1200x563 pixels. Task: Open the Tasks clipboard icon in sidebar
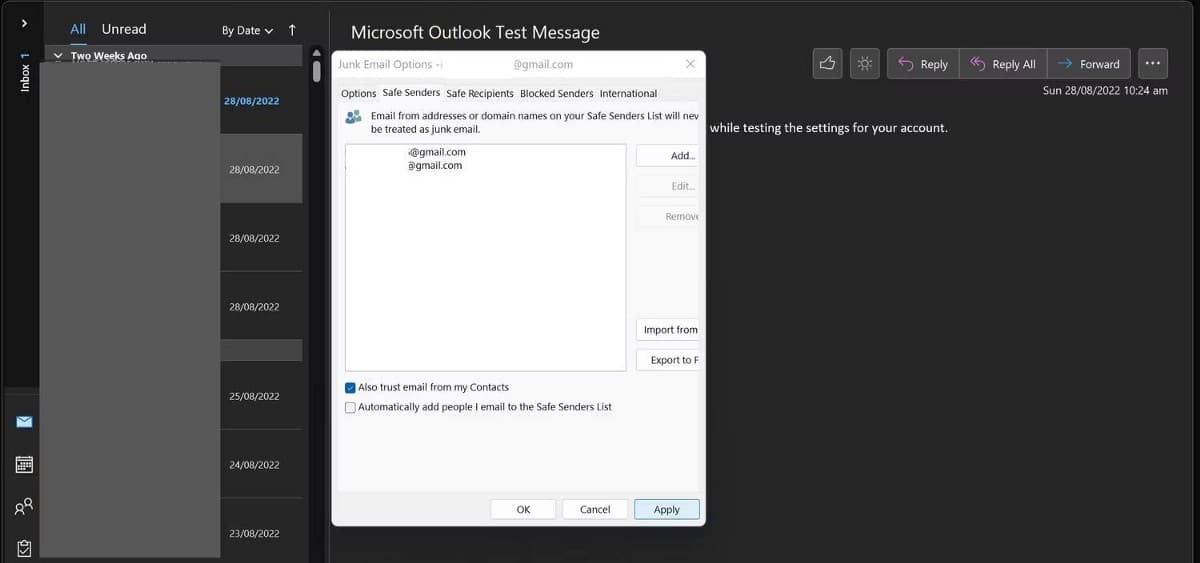[x=24, y=548]
